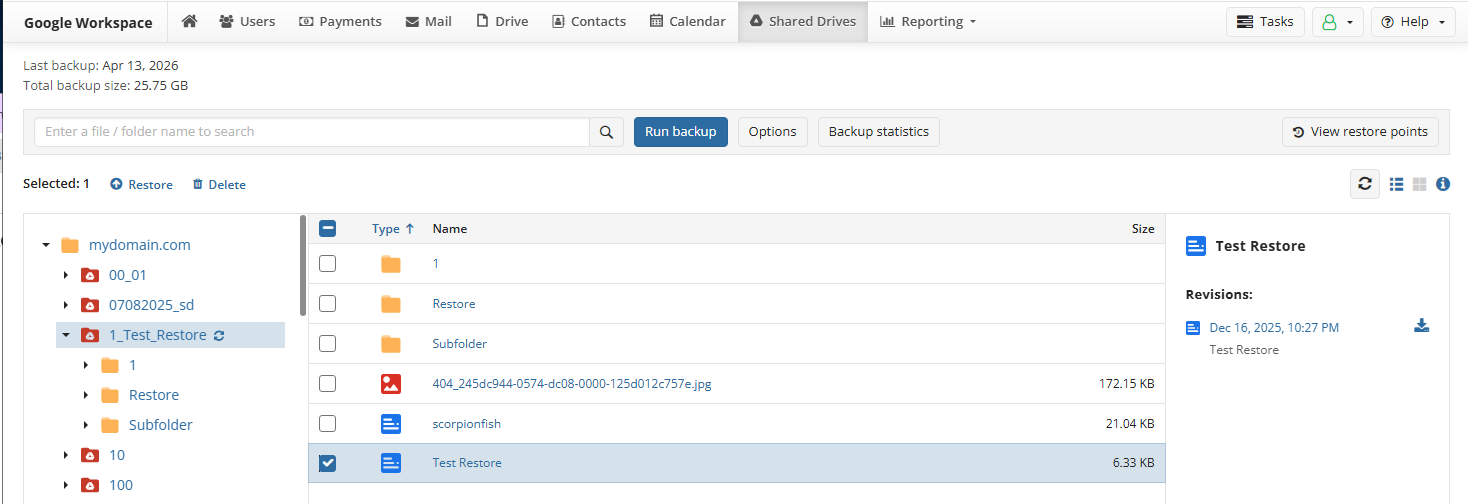
Task: Switch to grid view layout icon
Action: pos(1419,184)
